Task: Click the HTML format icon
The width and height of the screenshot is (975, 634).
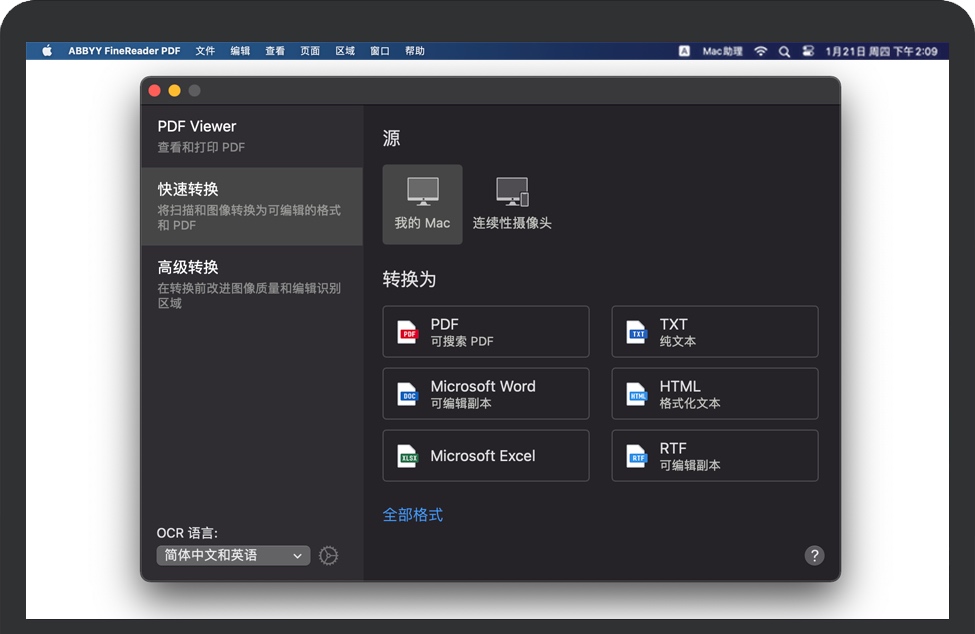Action: coord(636,395)
